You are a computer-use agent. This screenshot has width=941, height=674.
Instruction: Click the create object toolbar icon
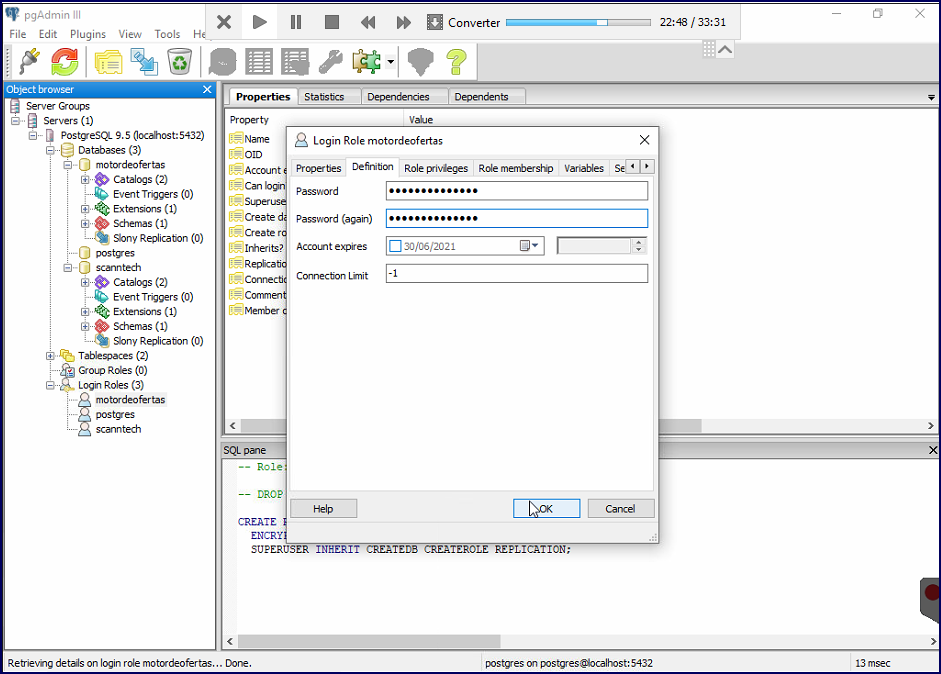pos(144,61)
